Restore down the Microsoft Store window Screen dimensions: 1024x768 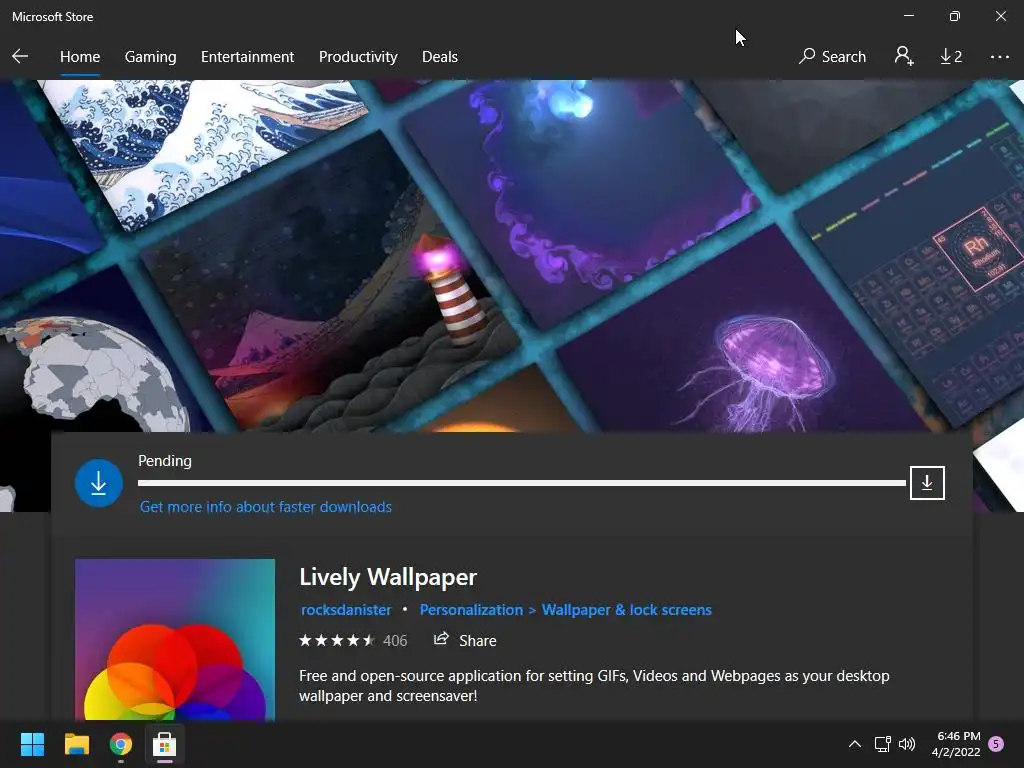pyautogui.click(x=955, y=16)
